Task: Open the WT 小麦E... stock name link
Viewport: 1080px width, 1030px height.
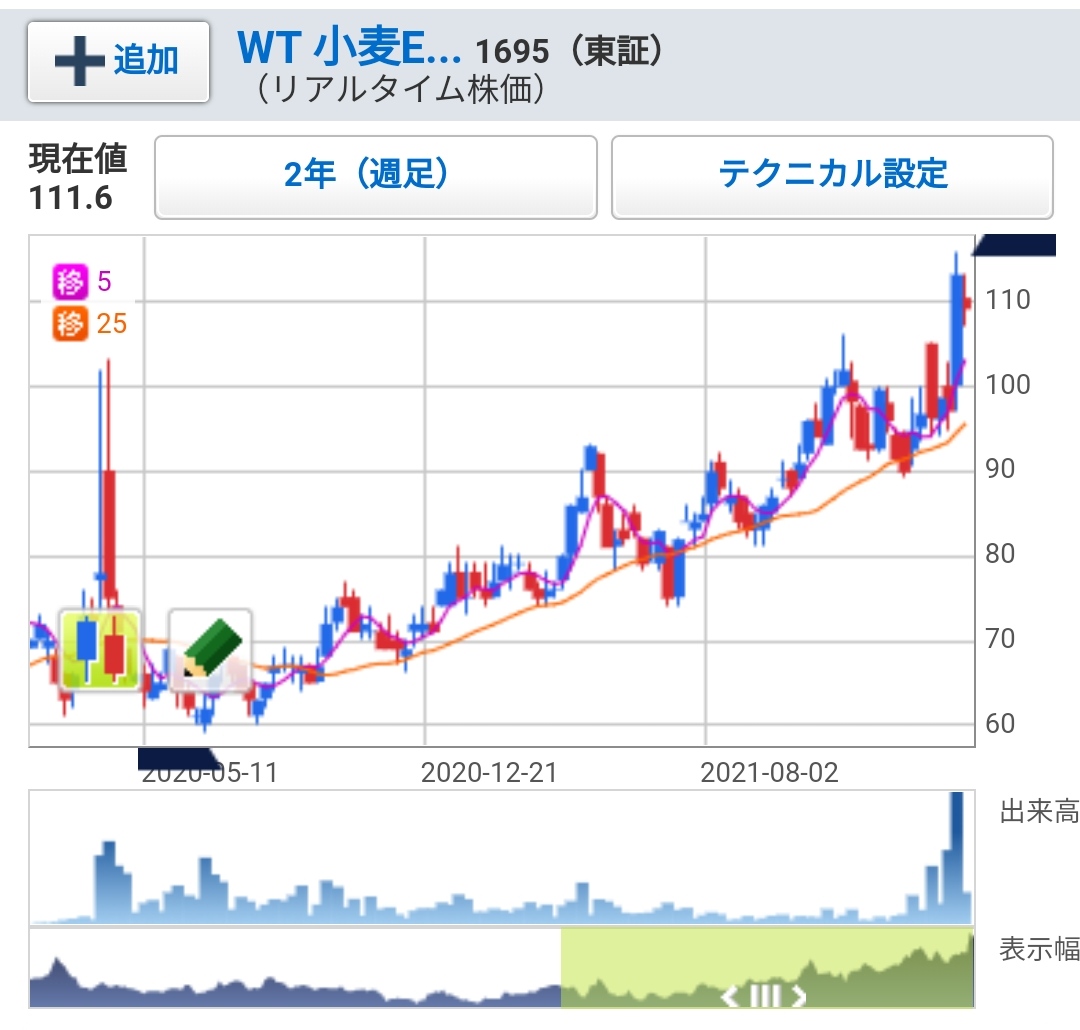Action: coord(348,47)
